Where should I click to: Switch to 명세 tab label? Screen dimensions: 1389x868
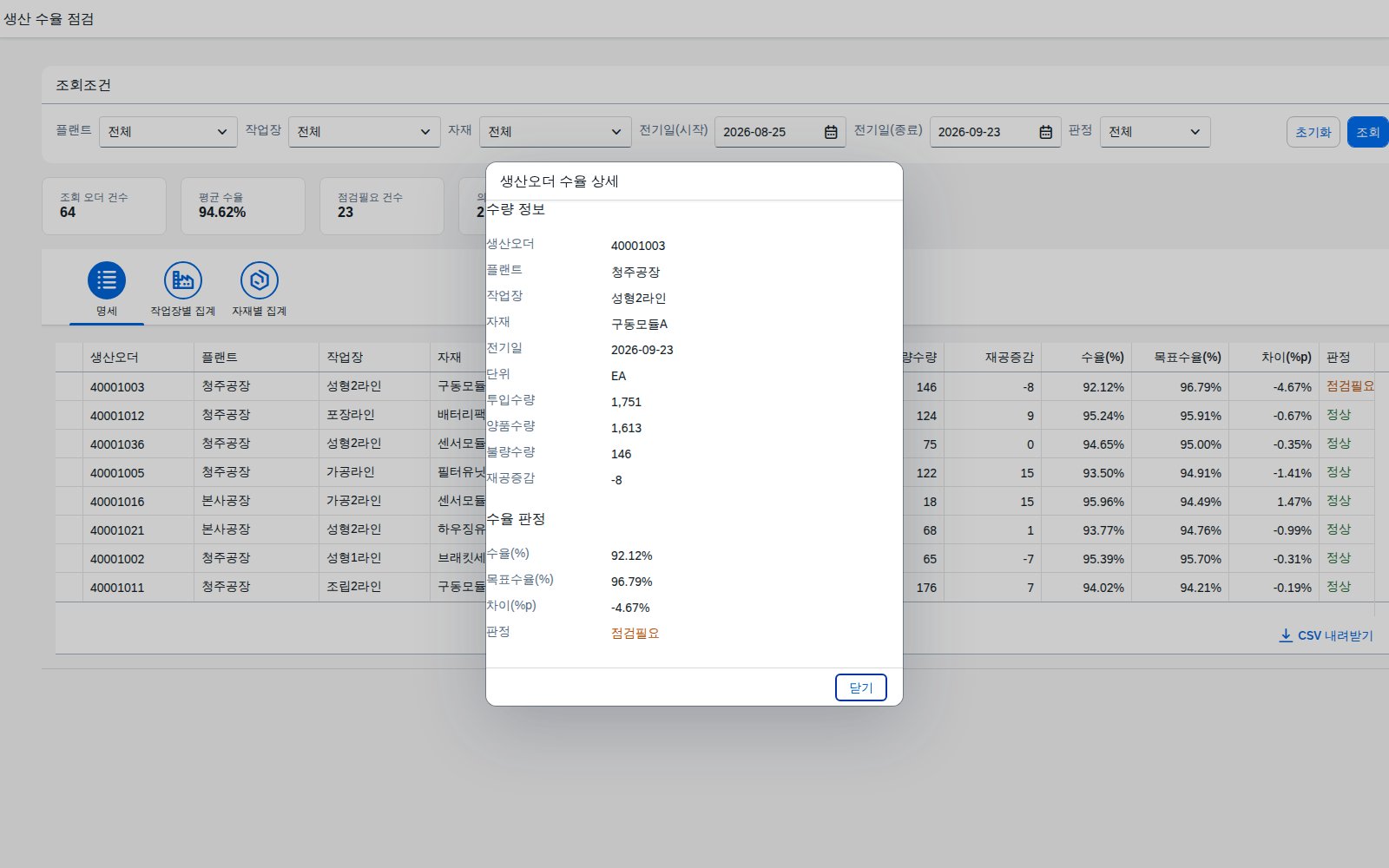107,311
